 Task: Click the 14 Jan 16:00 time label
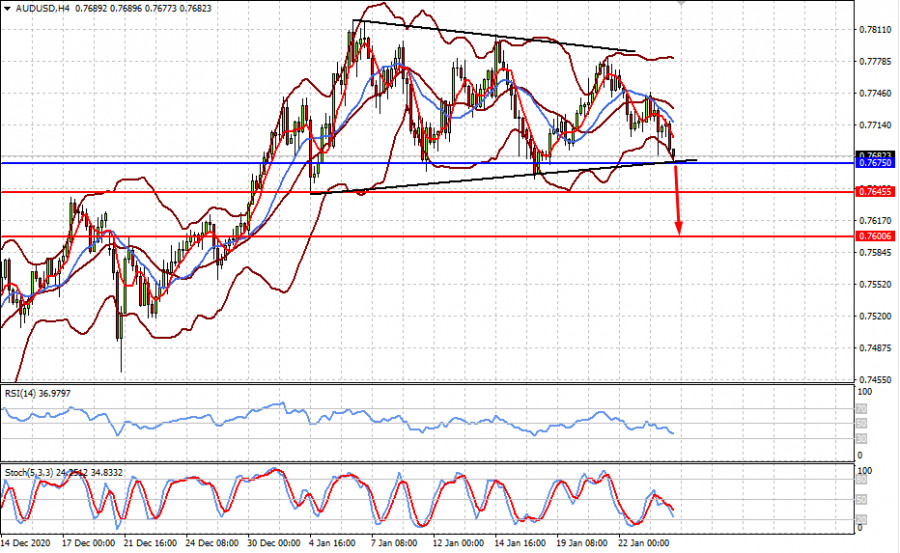[521, 543]
